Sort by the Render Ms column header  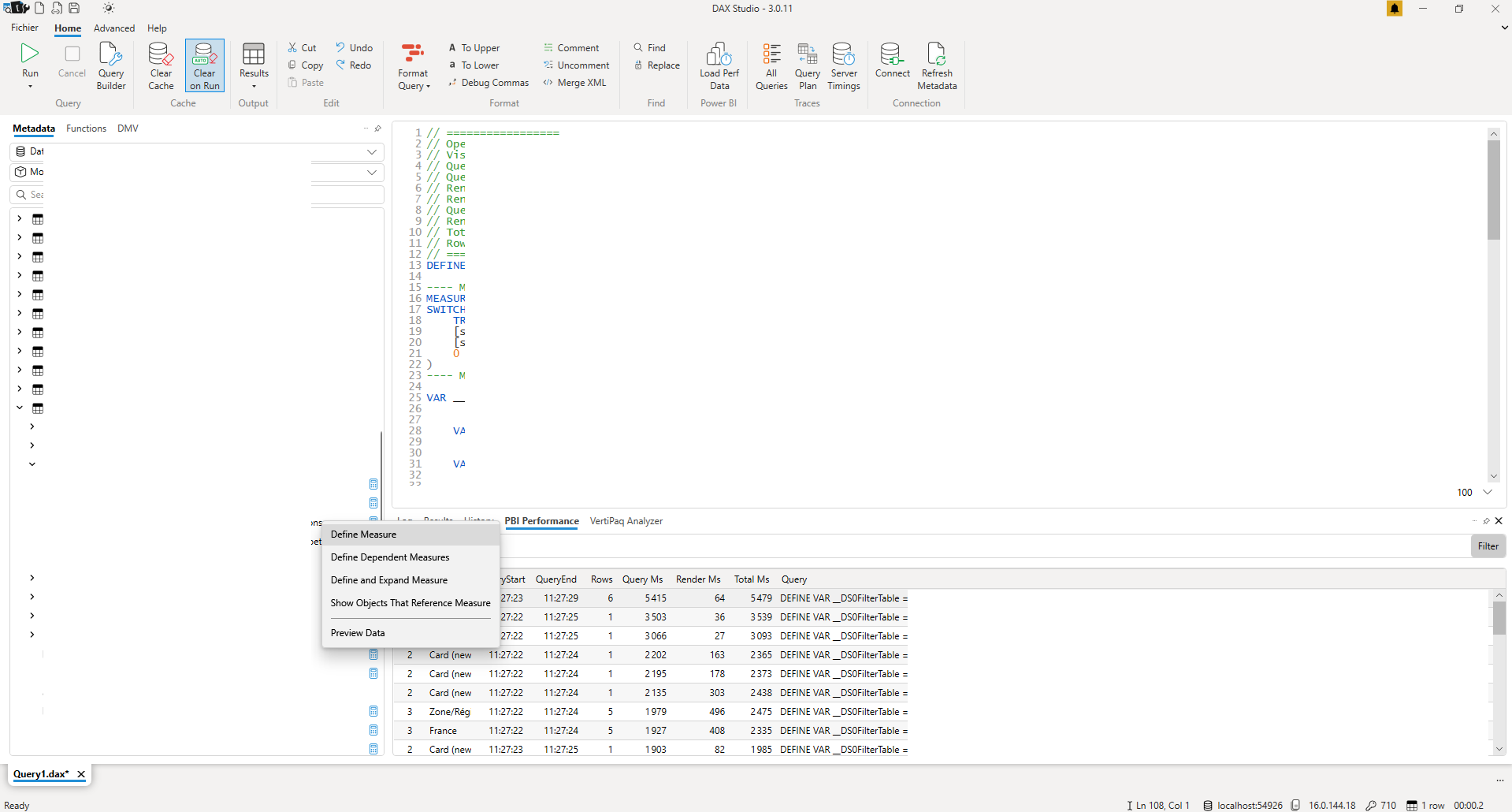[698, 579]
